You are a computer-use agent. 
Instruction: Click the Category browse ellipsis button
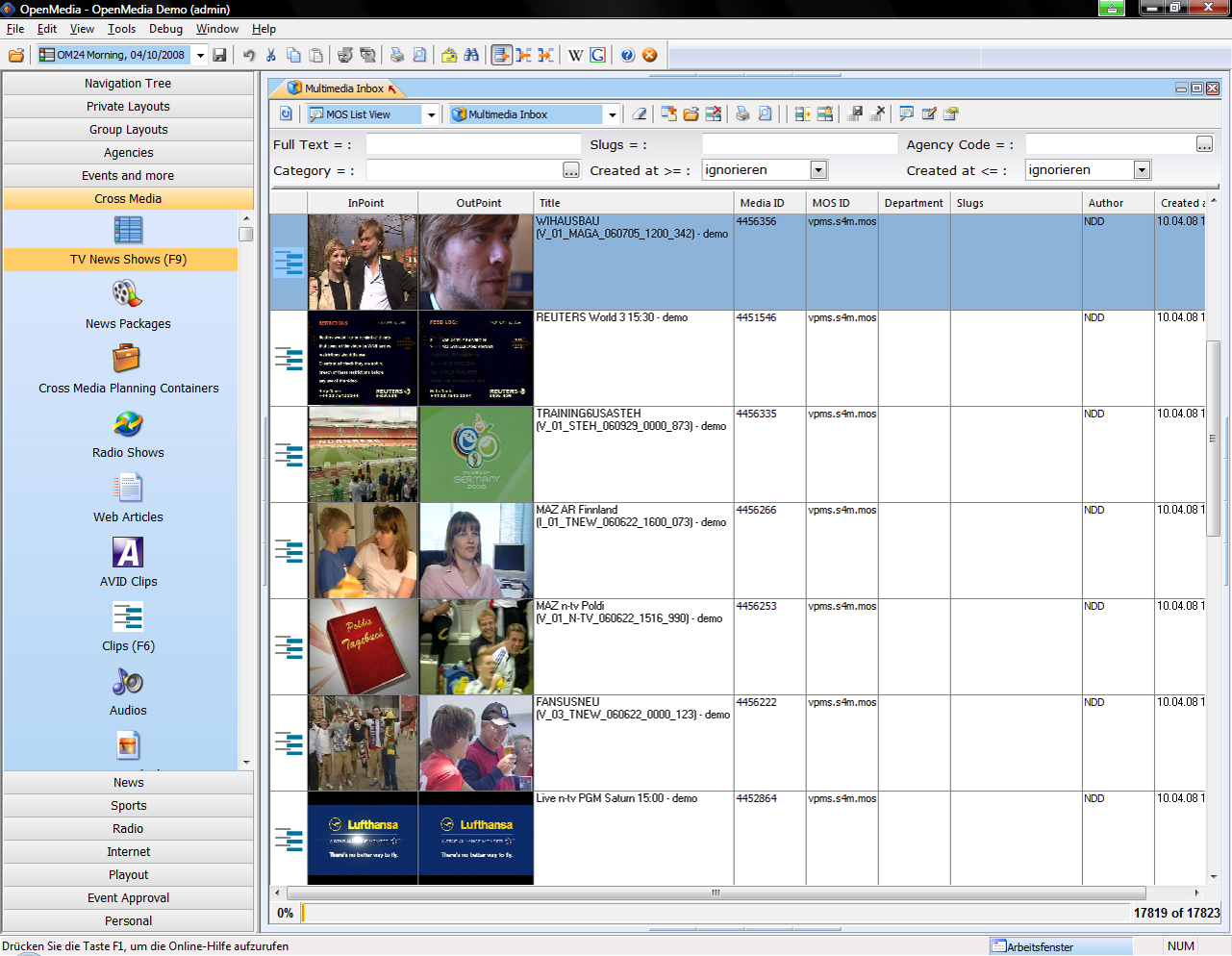click(571, 170)
